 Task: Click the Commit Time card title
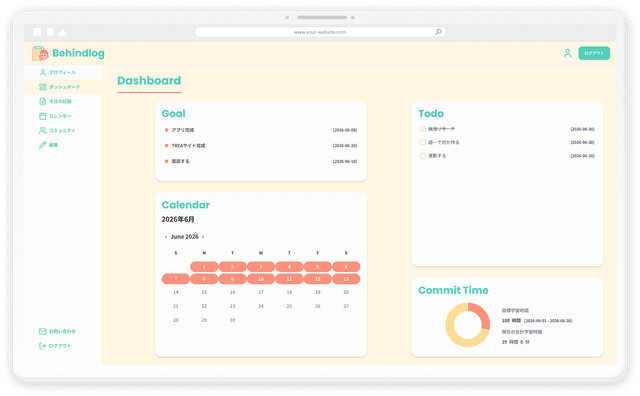(453, 290)
